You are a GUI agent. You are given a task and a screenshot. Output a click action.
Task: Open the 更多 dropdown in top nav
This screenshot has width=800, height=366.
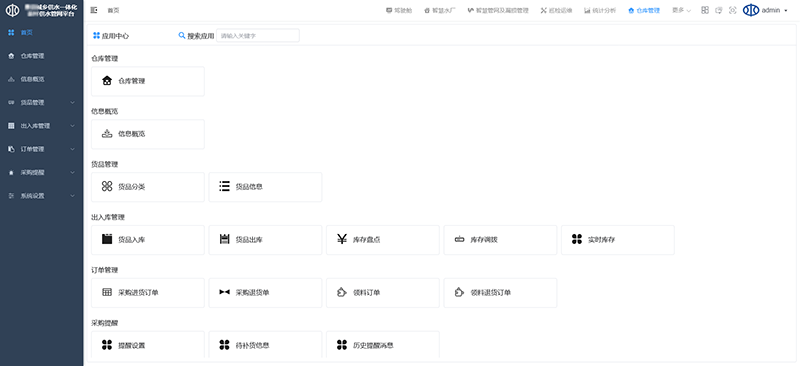[681, 10]
